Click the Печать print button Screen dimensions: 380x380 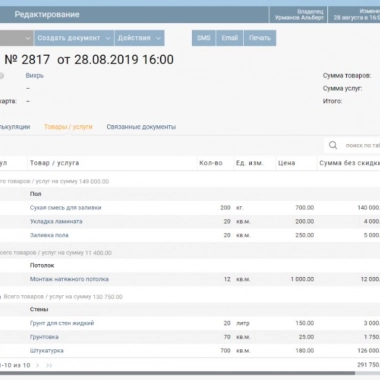tap(260, 38)
